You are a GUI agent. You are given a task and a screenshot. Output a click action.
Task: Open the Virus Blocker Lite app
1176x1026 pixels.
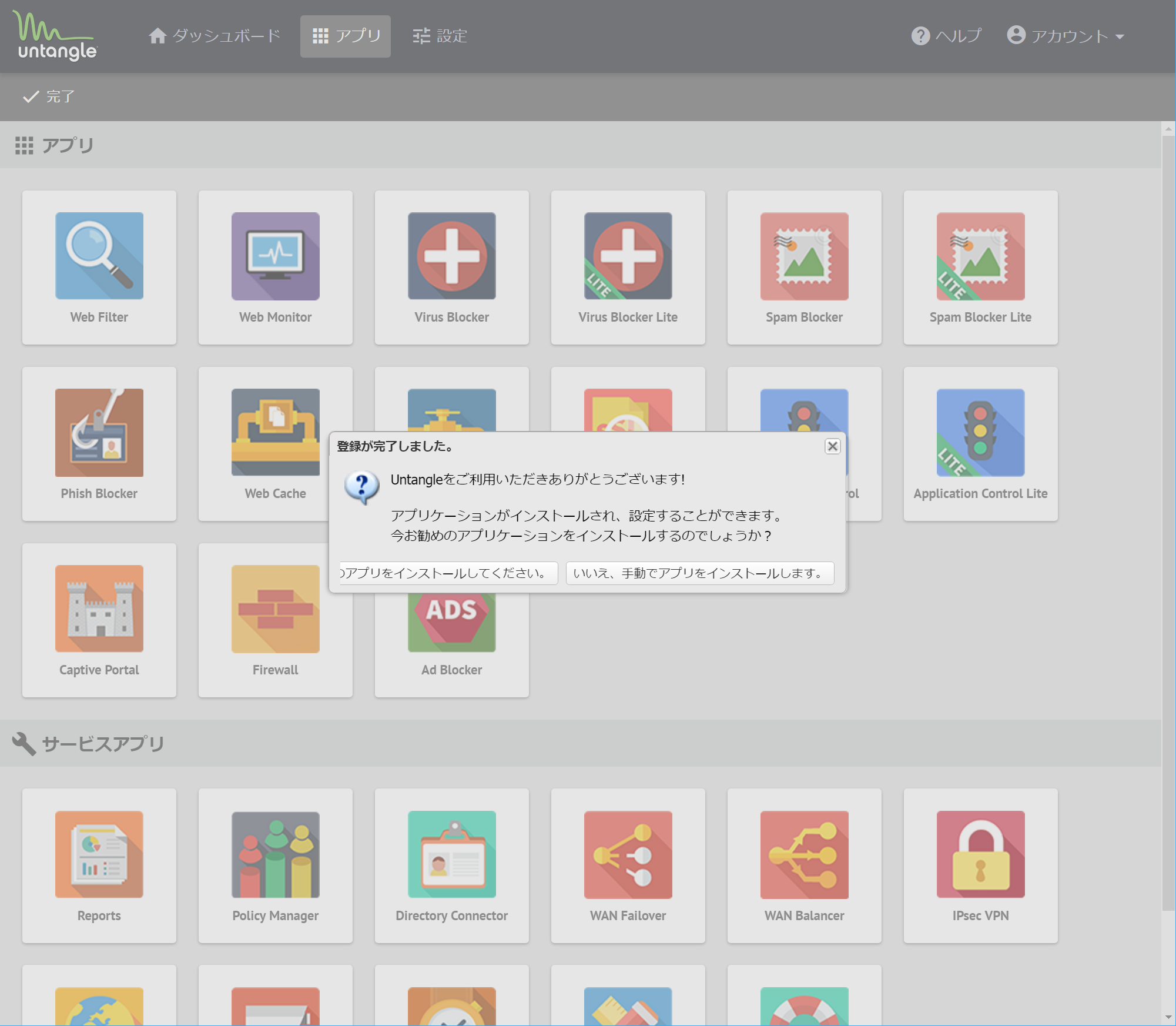pyautogui.click(x=628, y=268)
